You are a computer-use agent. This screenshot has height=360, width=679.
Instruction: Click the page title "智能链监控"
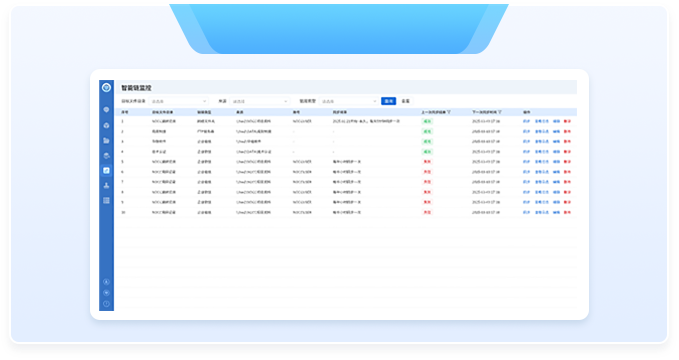click(x=136, y=88)
